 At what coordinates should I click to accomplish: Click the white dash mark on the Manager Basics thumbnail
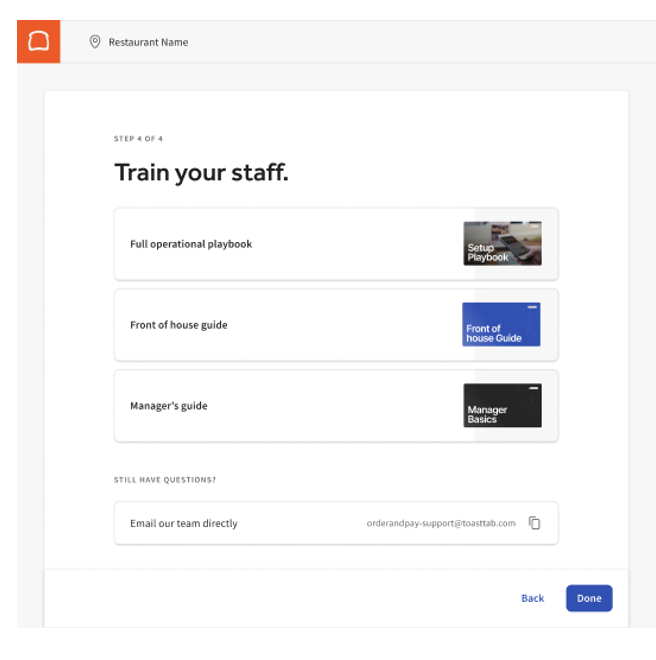pyautogui.click(x=534, y=388)
